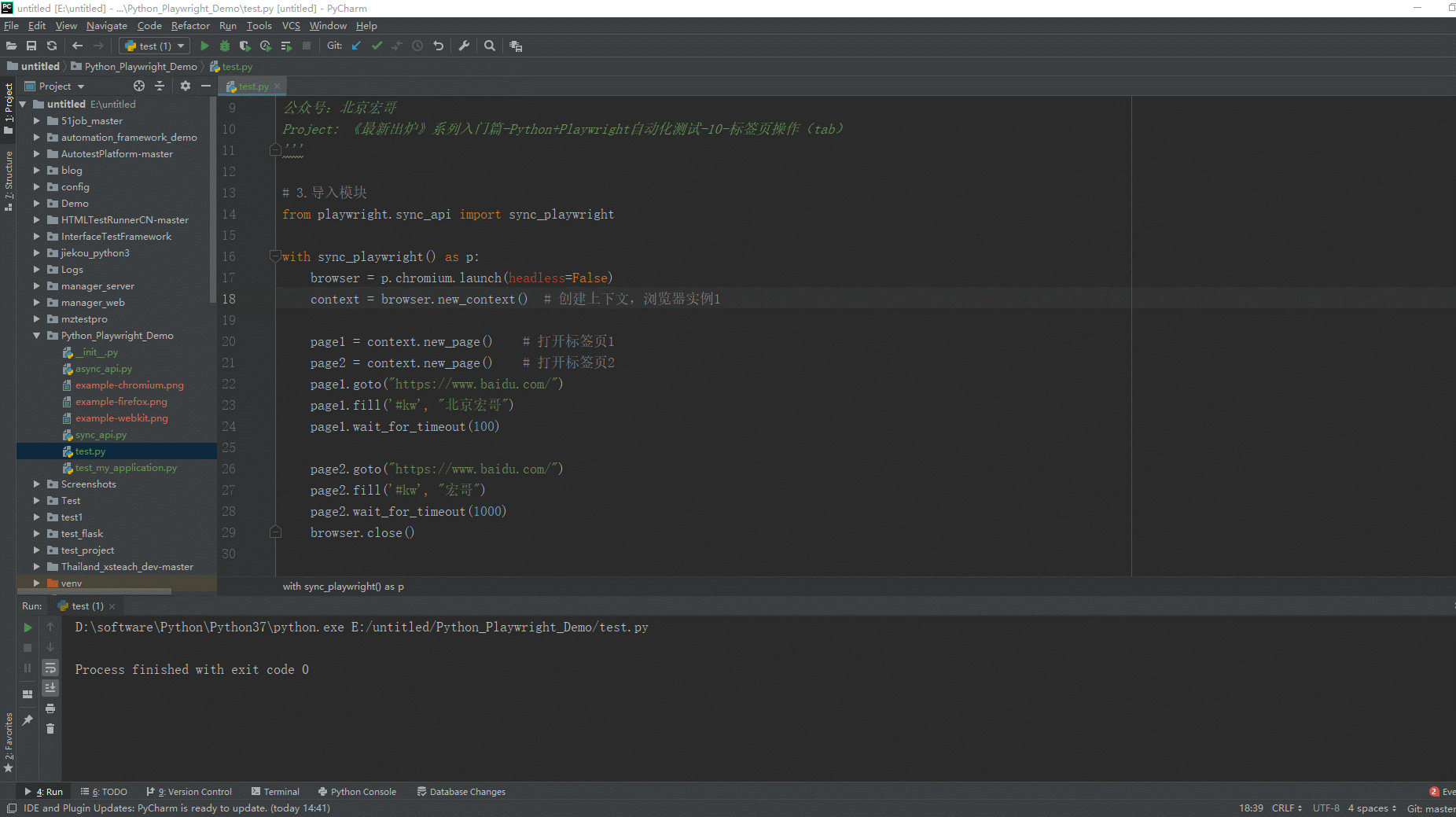
Task: Click the Git update project arrow
Action: (356, 46)
